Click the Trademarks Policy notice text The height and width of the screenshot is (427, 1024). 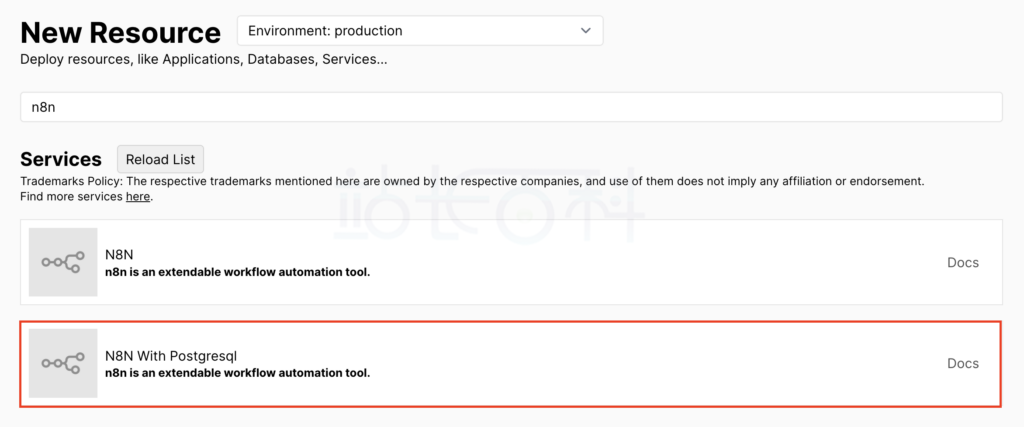472,181
